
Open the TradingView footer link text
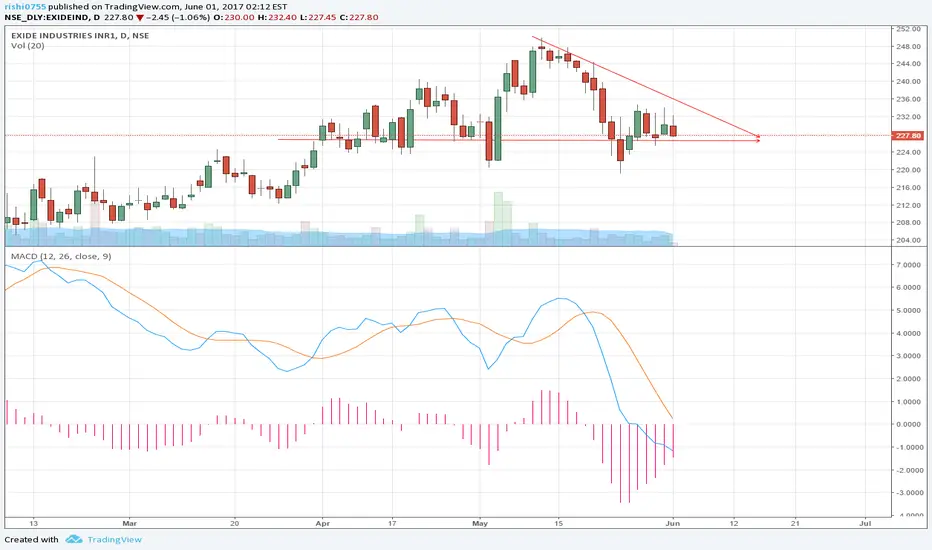[114, 539]
